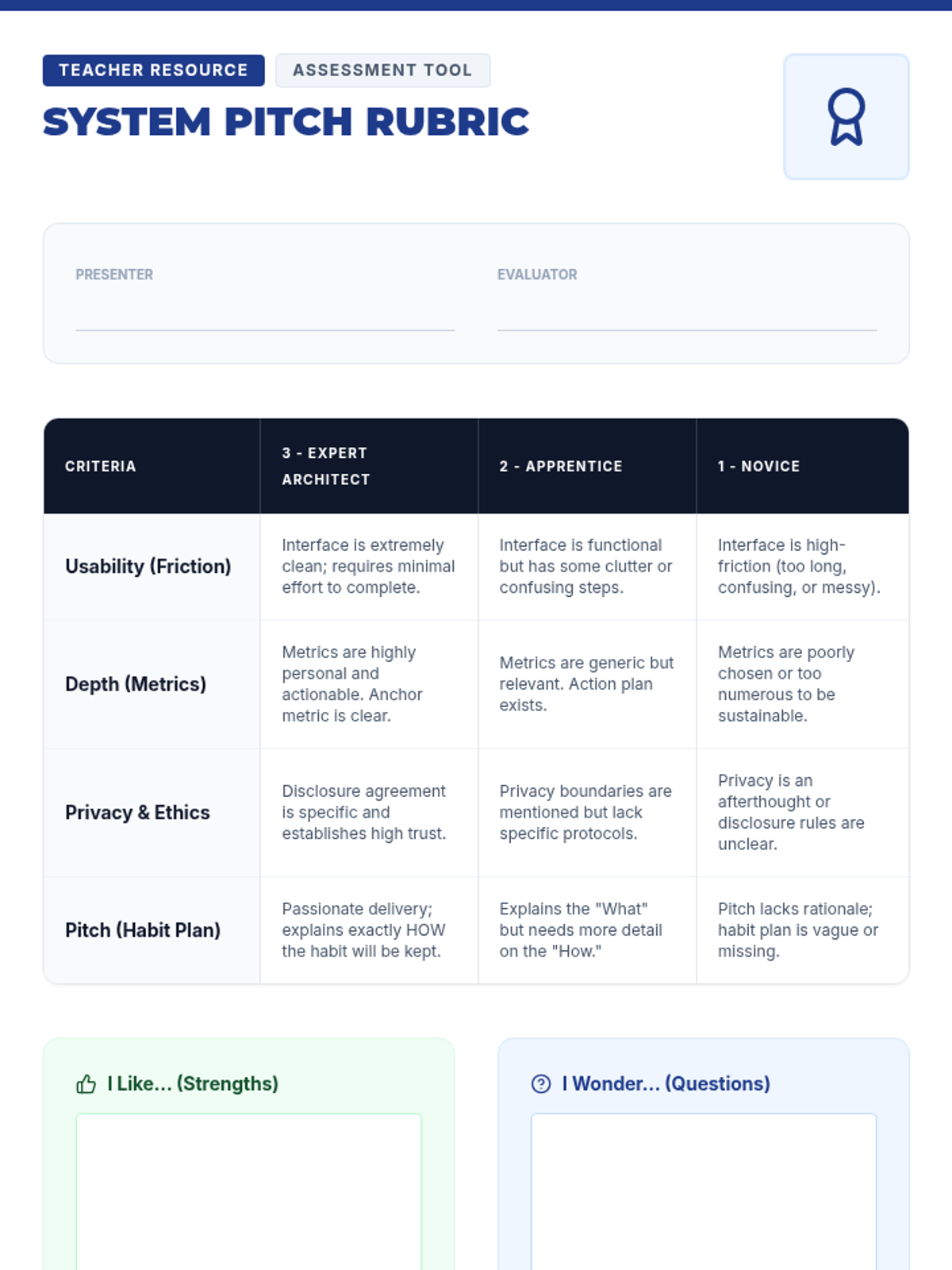The image size is (952, 1270).
Task: Choose Novice cell: Privacy is an afterthought
Action: pos(803,813)
